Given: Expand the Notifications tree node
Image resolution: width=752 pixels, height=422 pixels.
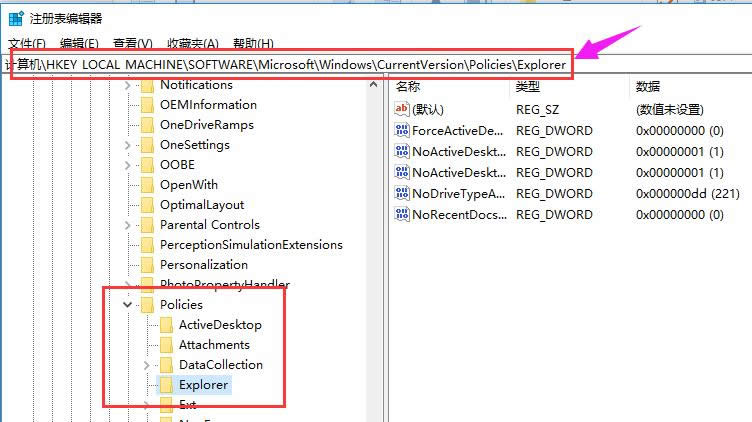Looking at the screenshot, I should pyautogui.click(x=128, y=86).
